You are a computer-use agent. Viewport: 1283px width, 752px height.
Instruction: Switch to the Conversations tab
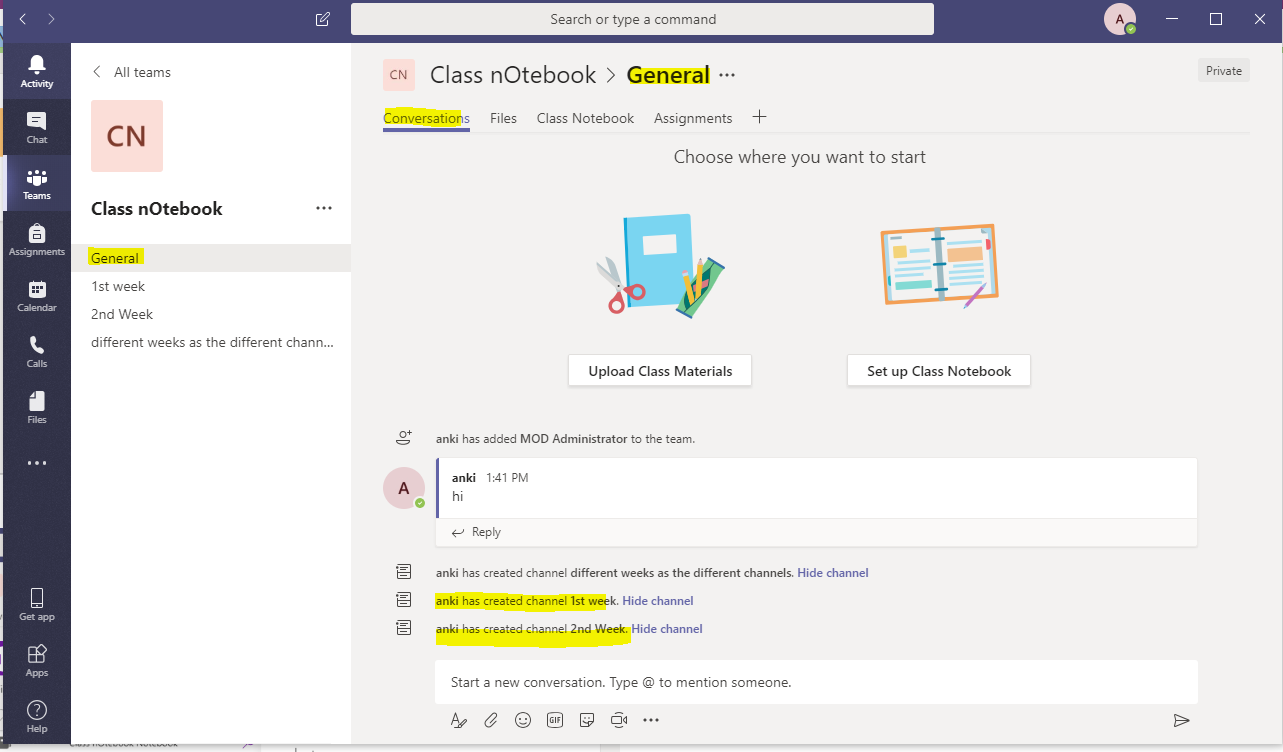point(426,119)
